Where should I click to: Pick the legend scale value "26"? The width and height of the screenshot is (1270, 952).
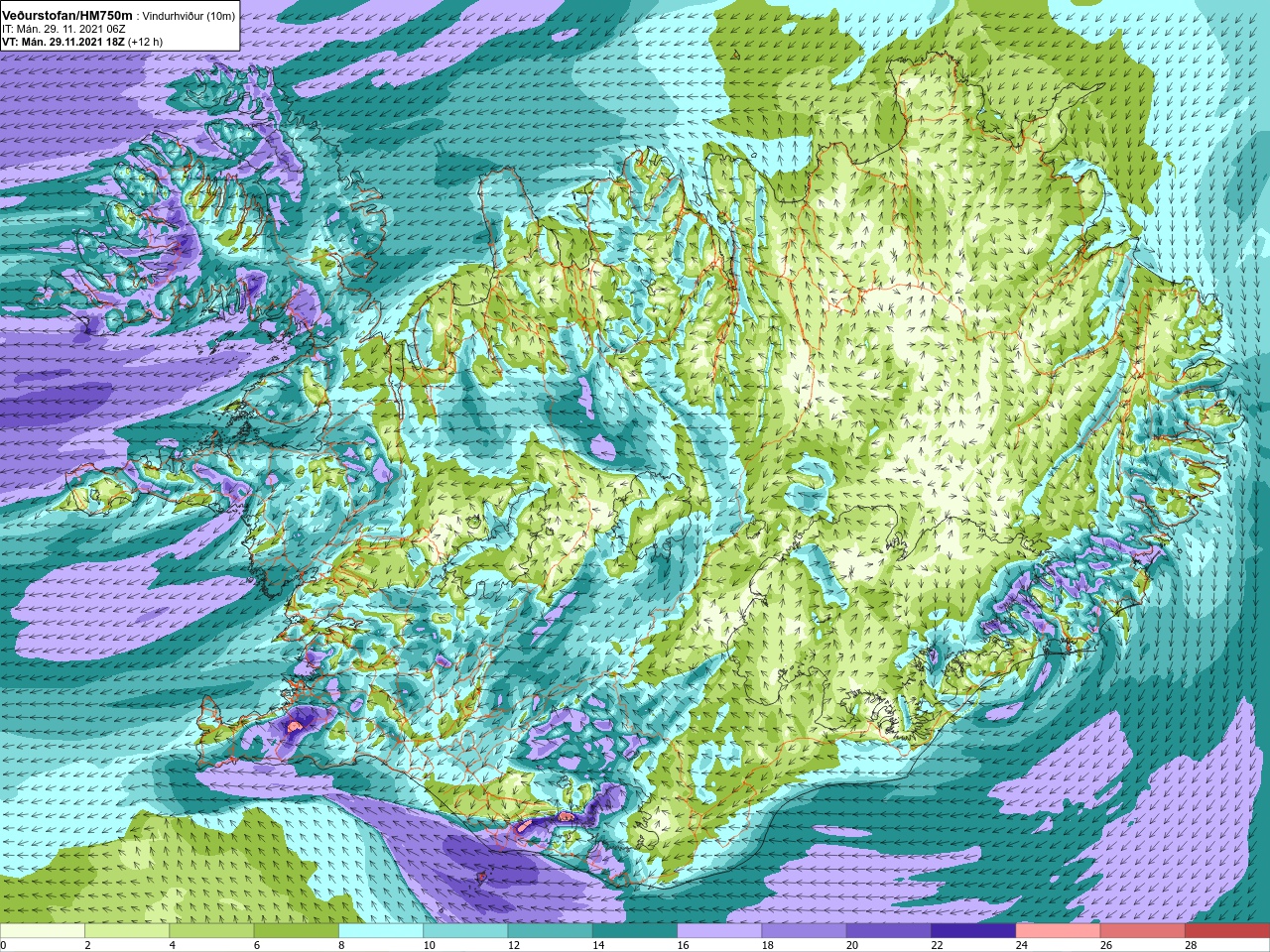[1106, 945]
